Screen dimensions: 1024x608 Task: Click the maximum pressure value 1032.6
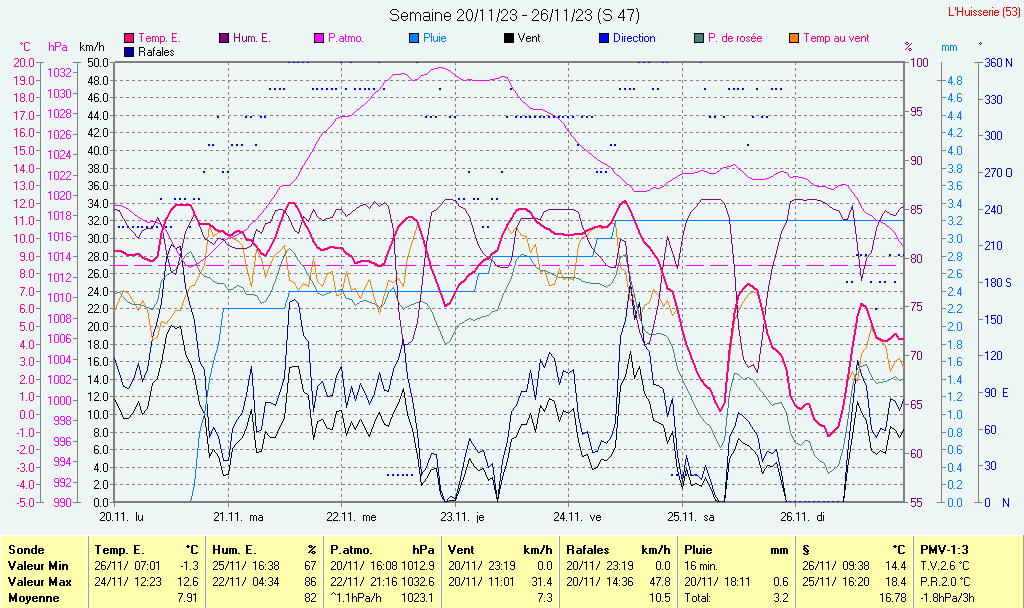[x=419, y=581]
